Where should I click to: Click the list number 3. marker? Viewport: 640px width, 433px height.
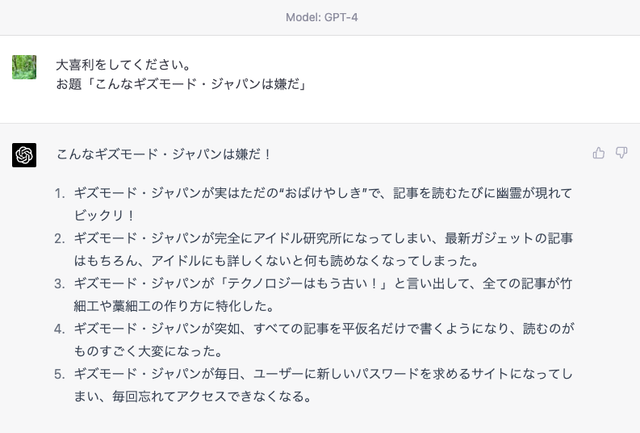60,284
